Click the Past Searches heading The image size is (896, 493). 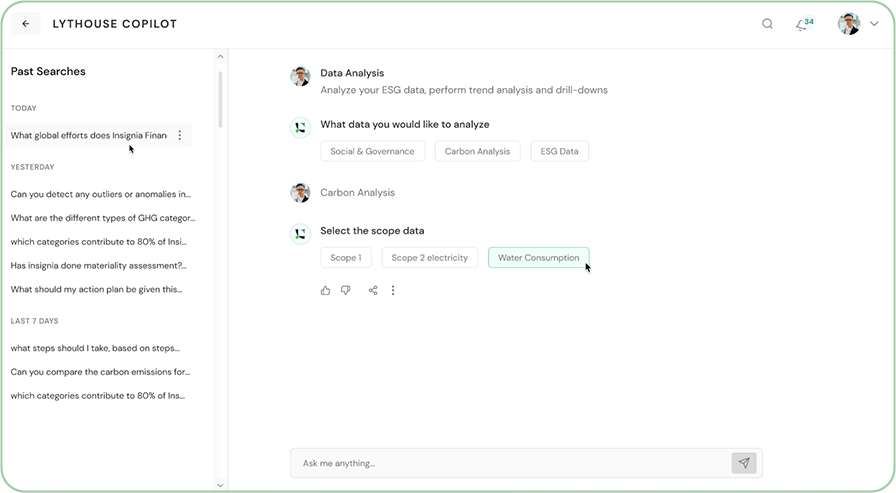48,71
